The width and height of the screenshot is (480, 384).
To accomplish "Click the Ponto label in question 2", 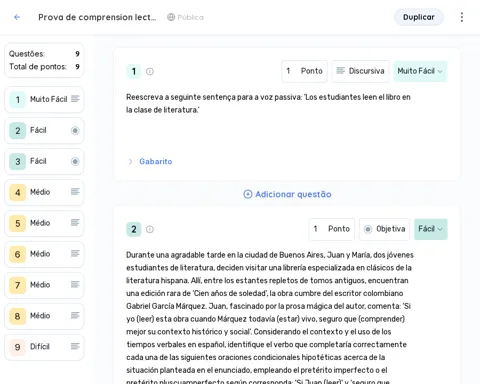I will click(339, 229).
